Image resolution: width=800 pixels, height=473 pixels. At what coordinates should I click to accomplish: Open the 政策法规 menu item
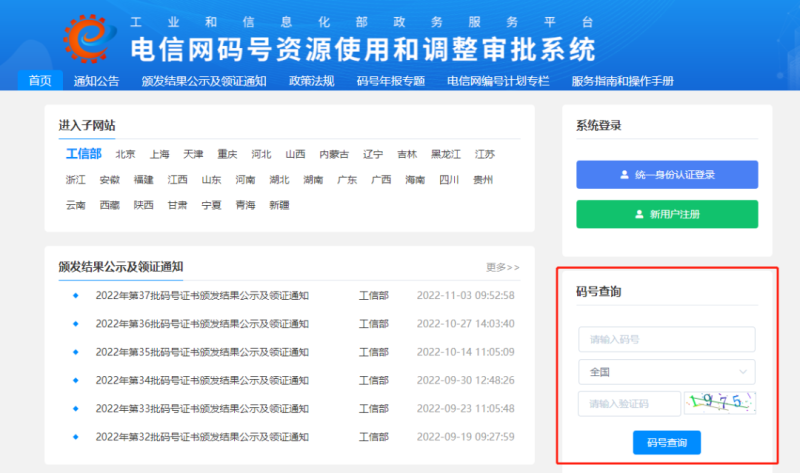pos(311,81)
